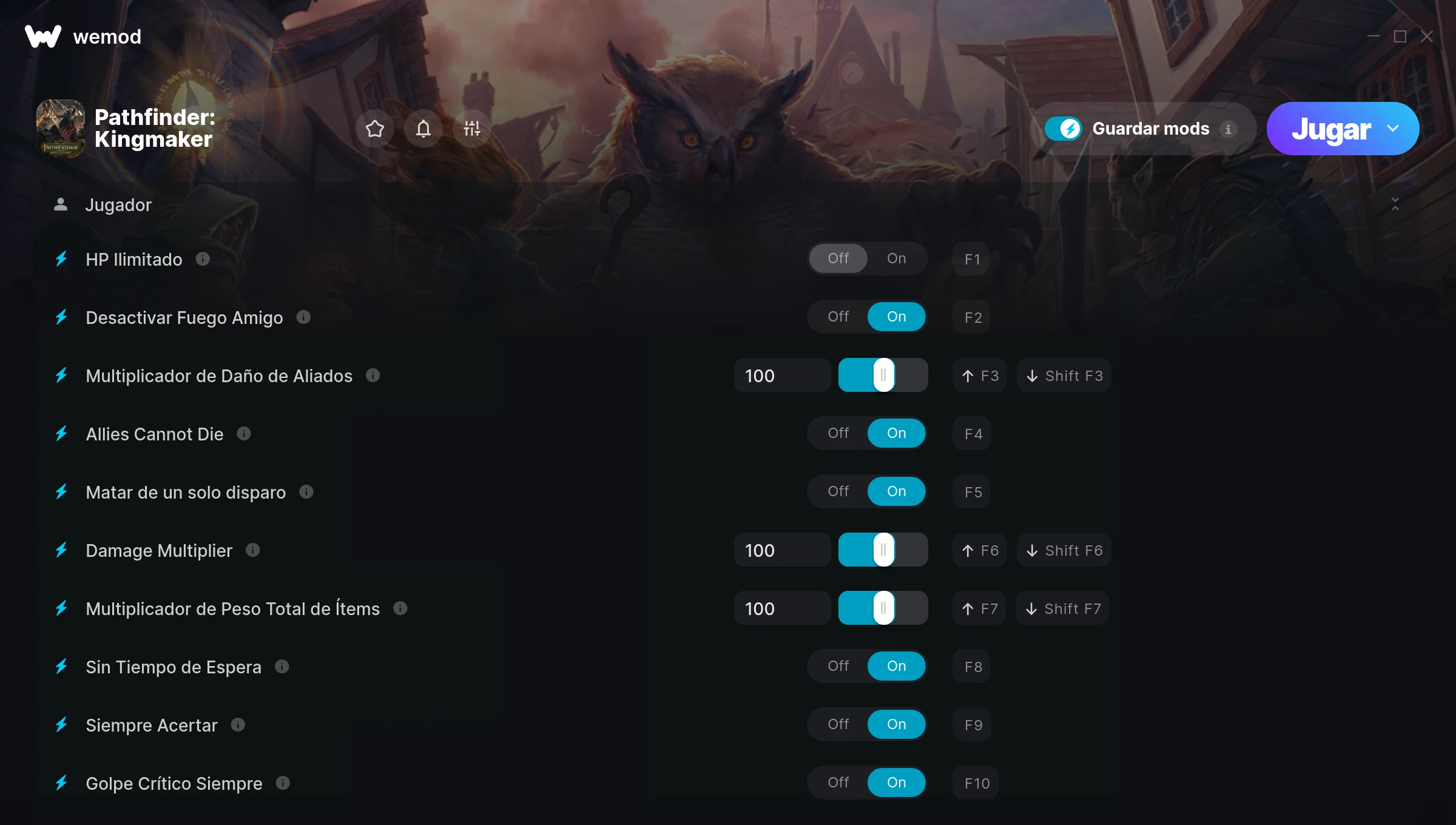1456x825 pixels.
Task: Turn on HP Ilimitado
Action: coord(897,258)
